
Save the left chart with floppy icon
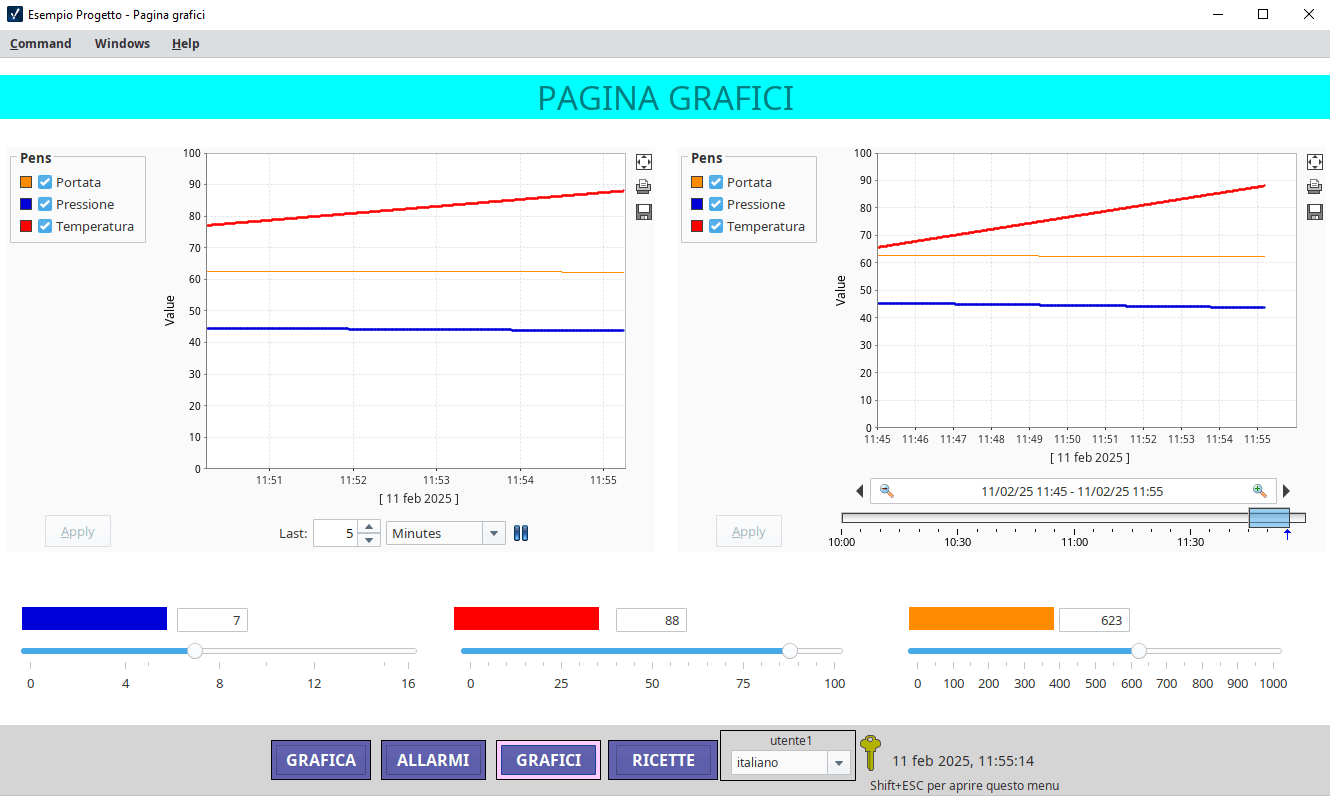click(x=644, y=212)
